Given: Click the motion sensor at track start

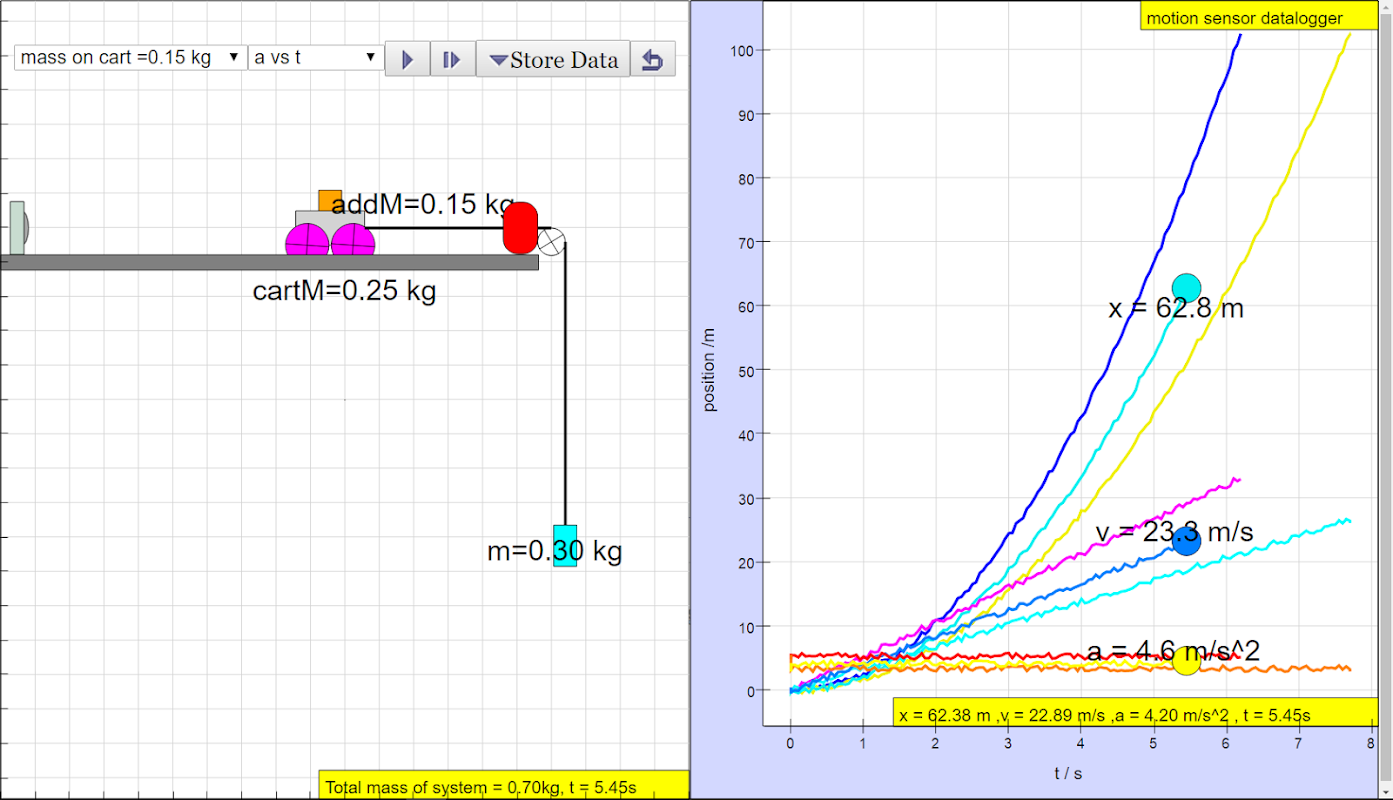Looking at the screenshot, I should 18,227.
